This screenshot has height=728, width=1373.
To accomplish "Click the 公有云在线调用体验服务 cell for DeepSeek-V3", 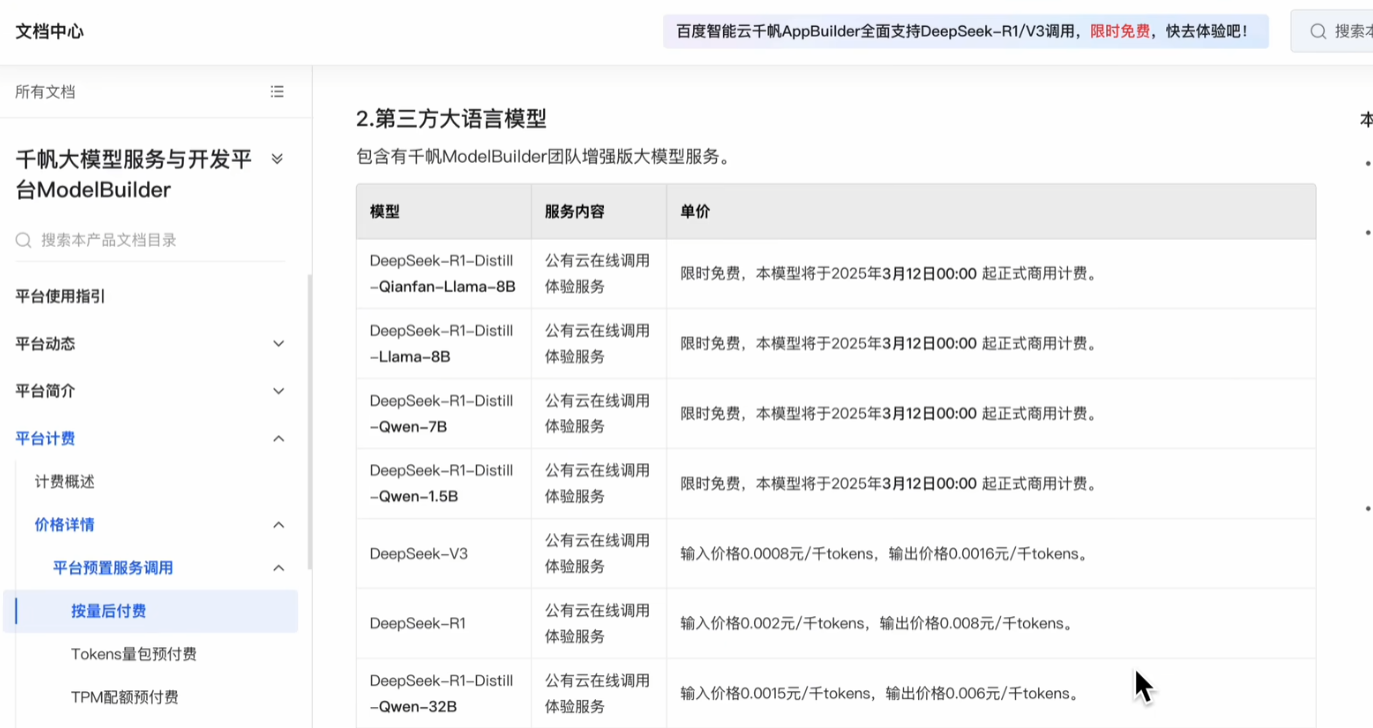I will [598, 553].
